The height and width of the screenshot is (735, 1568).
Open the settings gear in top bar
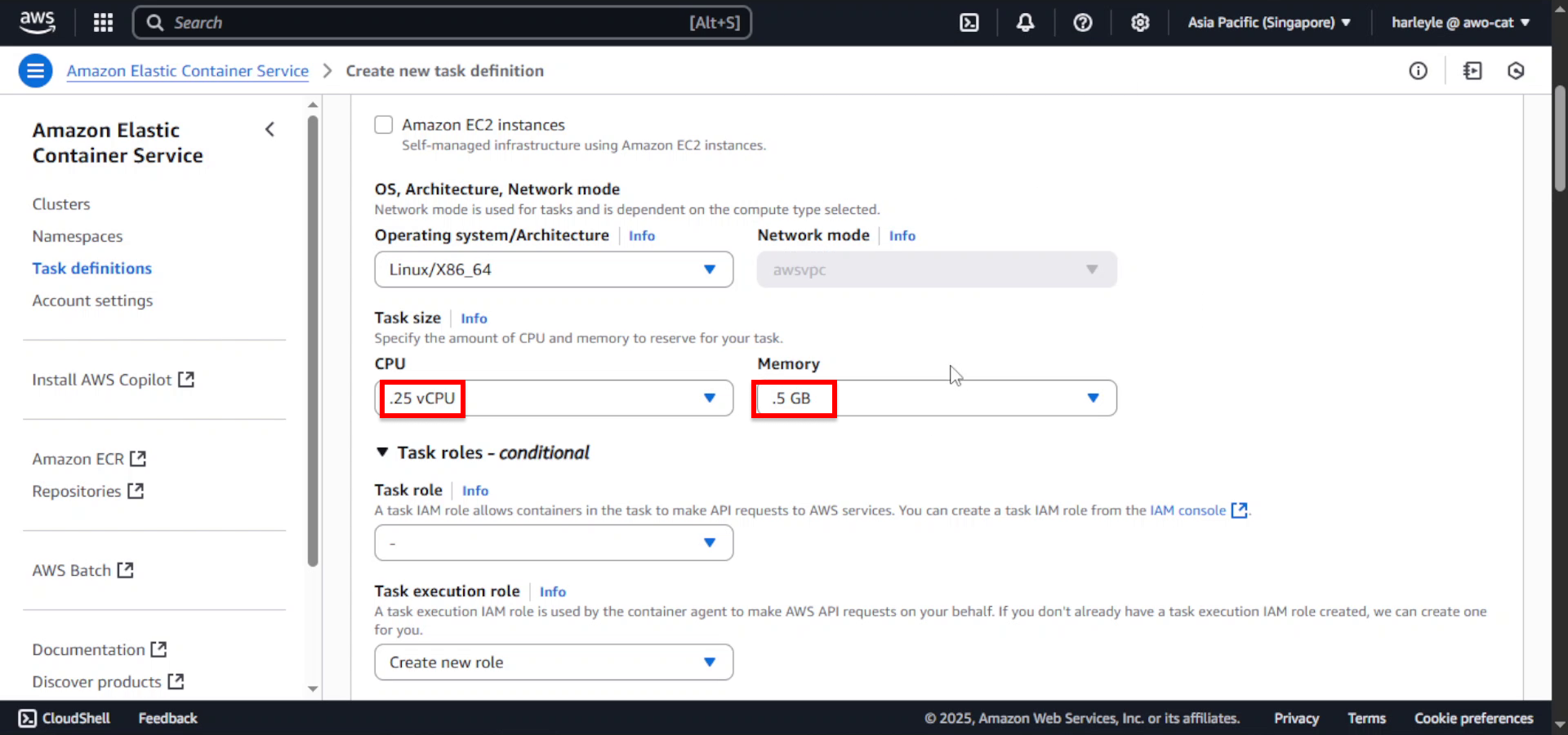coord(1140,22)
